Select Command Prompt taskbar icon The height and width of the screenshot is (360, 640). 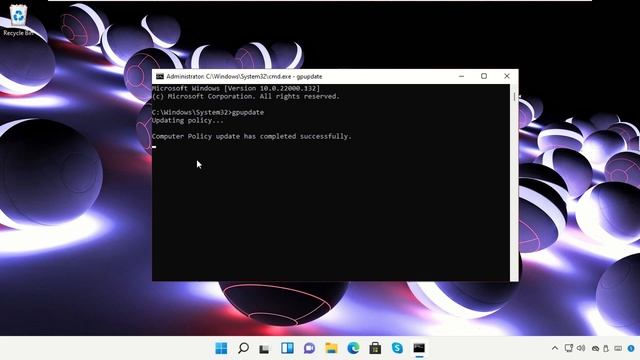pyautogui.click(x=419, y=348)
